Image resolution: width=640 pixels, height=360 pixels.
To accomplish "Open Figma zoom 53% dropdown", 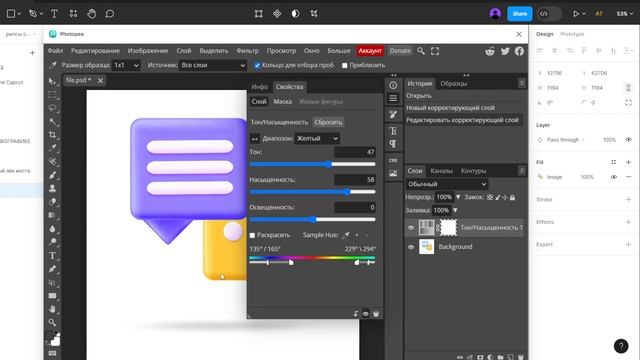I will click(x=624, y=13).
